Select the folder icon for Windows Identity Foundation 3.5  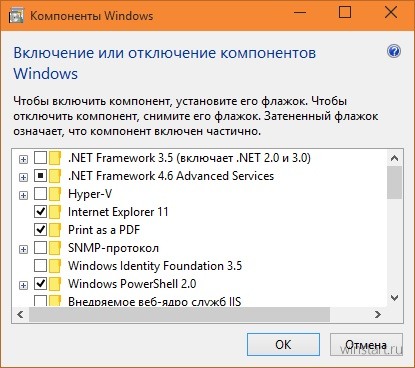(x=55, y=266)
